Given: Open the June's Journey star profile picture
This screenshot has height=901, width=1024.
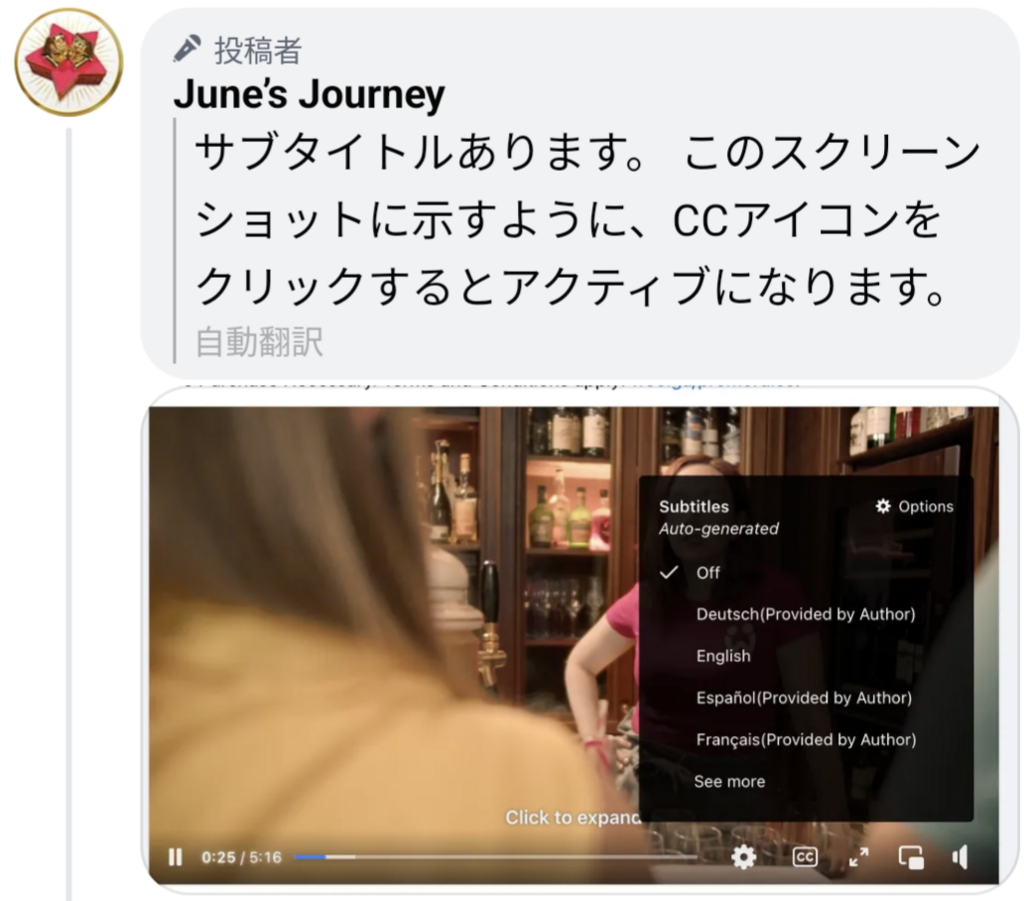Looking at the screenshot, I should pyautogui.click(x=69, y=63).
